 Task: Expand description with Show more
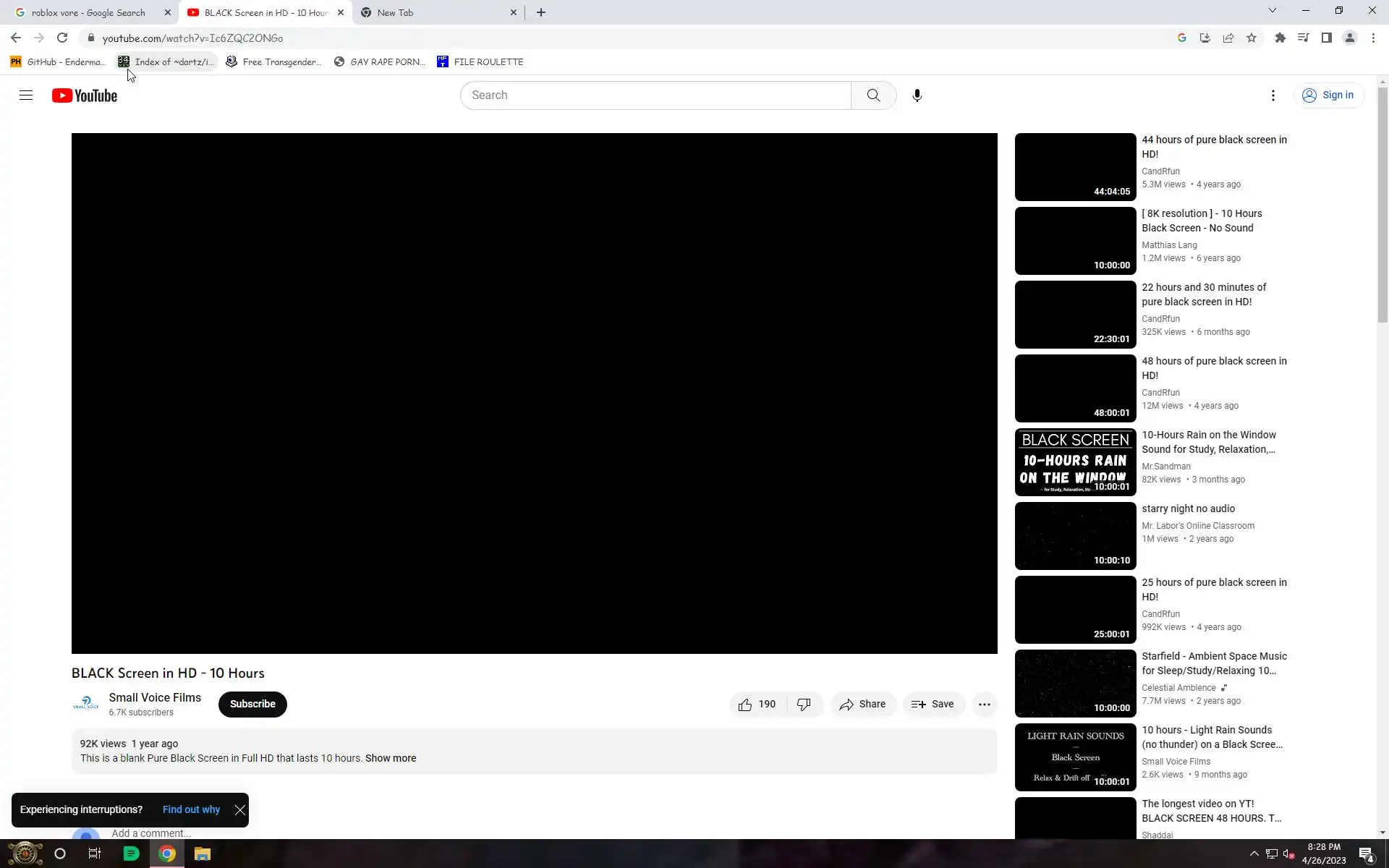(390, 759)
